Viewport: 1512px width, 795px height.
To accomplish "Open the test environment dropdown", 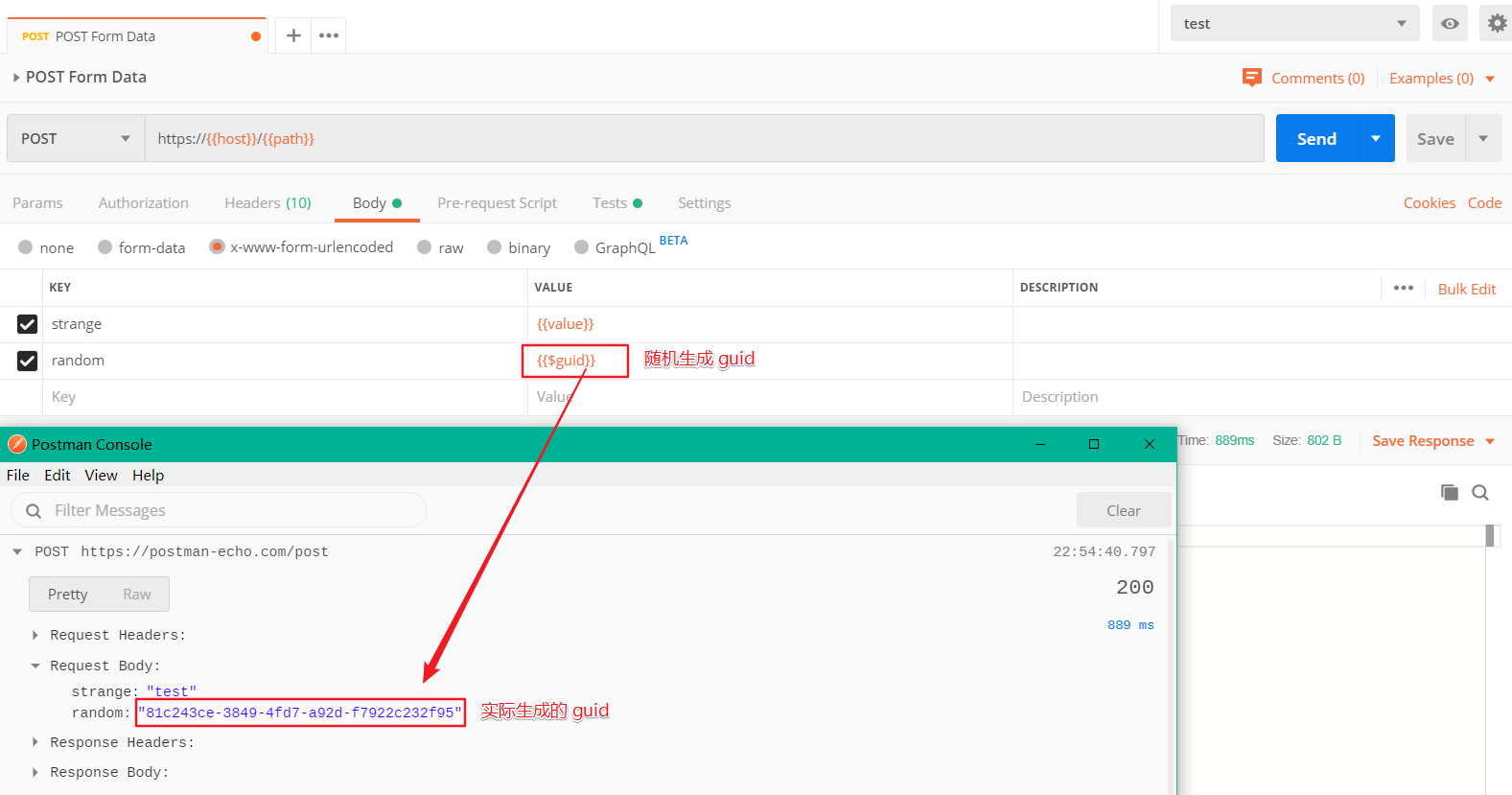I will [1295, 23].
